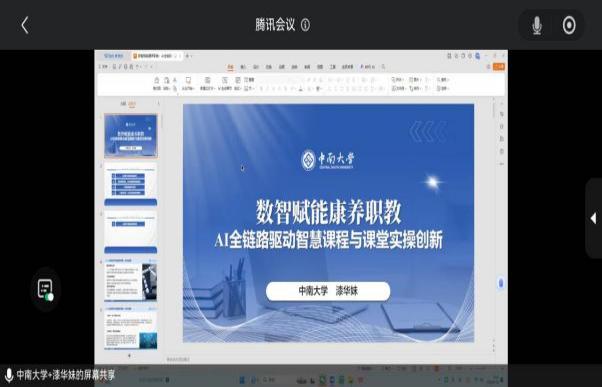Click the 中南大学 漆华妹 label on the slide
Screen dimensions: 602x387
(x=328, y=291)
